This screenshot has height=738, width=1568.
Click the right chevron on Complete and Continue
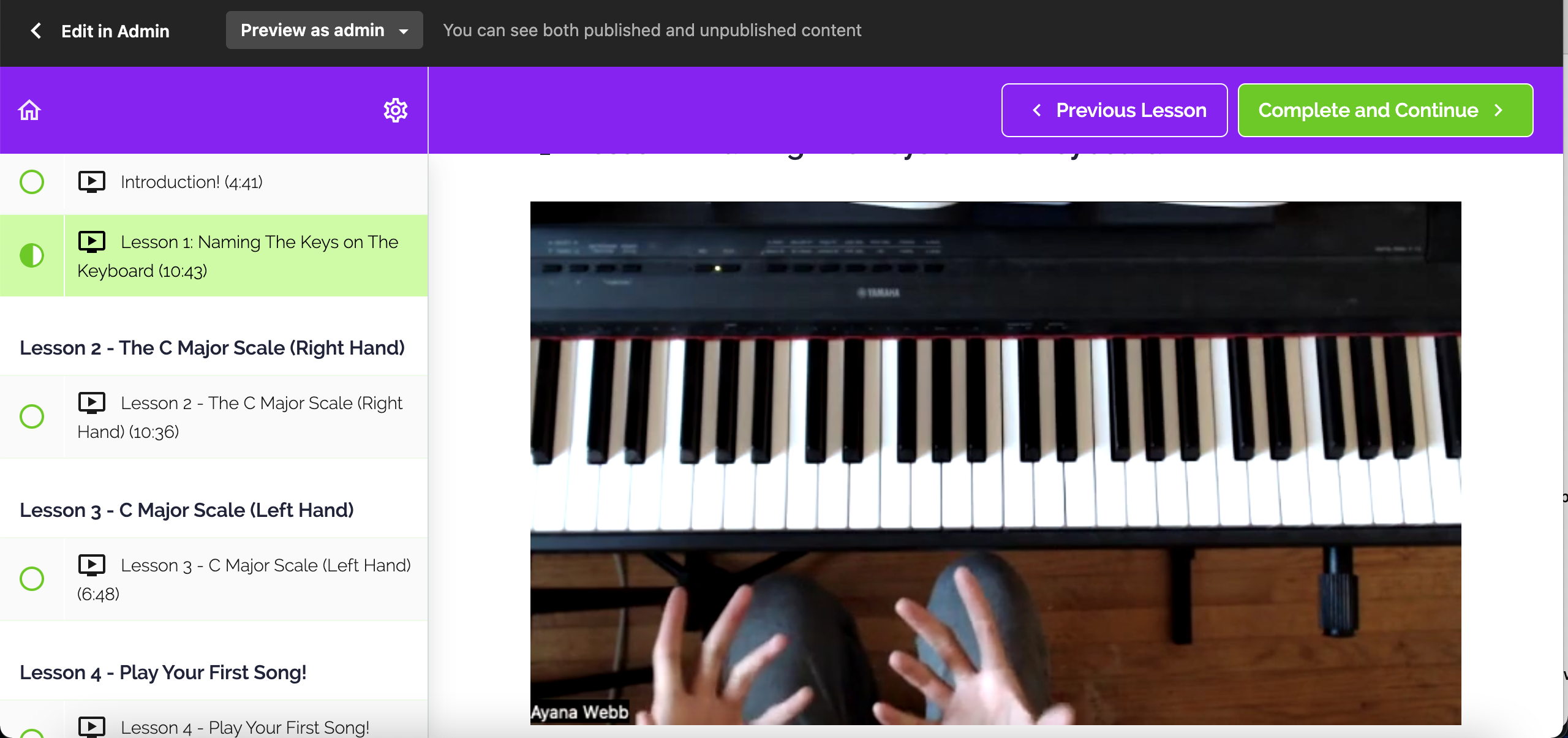tap(1499, 110)
